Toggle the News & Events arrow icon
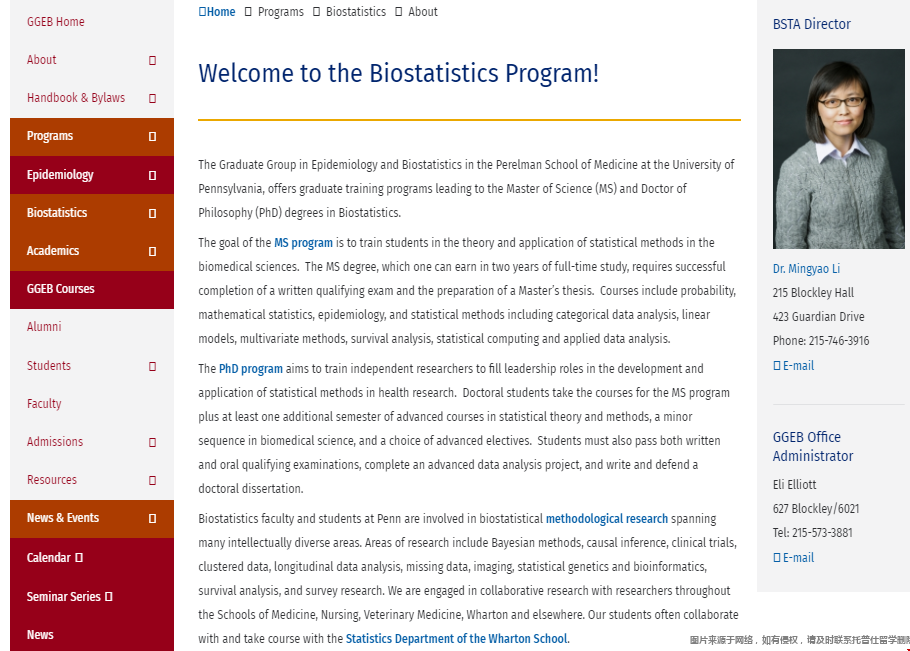910x651 pixels. (x=152, y=518)
